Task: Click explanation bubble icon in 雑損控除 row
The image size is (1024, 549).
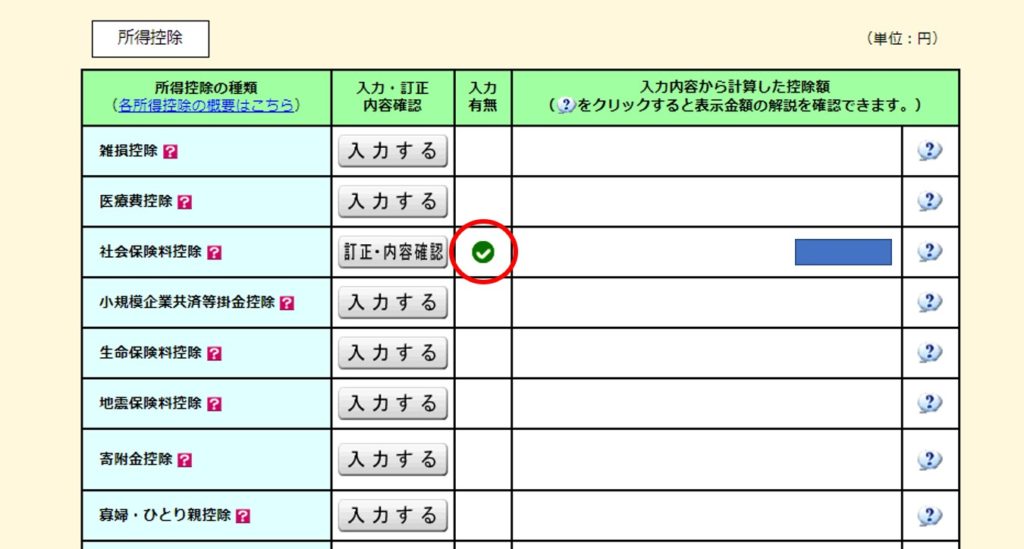Action: tap(930, 151)
